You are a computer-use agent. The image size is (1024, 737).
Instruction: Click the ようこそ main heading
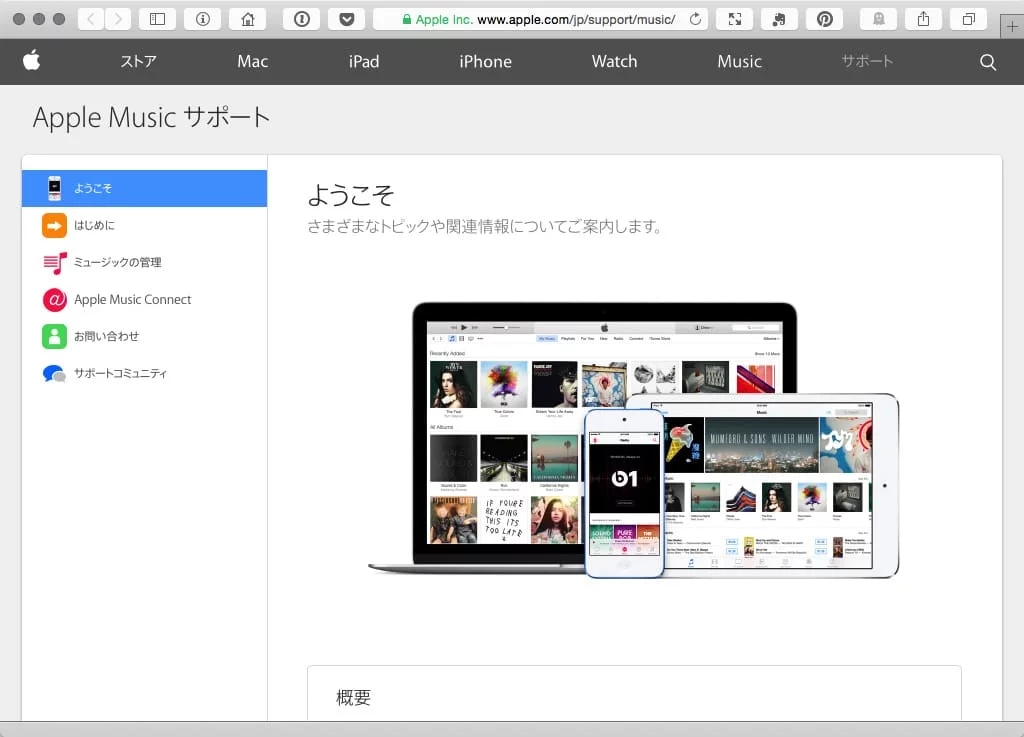351,195
